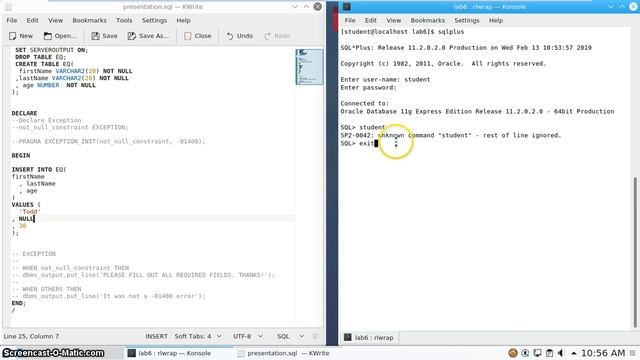Click the BEGIN keyword line
The width and height of the screenshot is (640, 360).
(x=21, y=156)
